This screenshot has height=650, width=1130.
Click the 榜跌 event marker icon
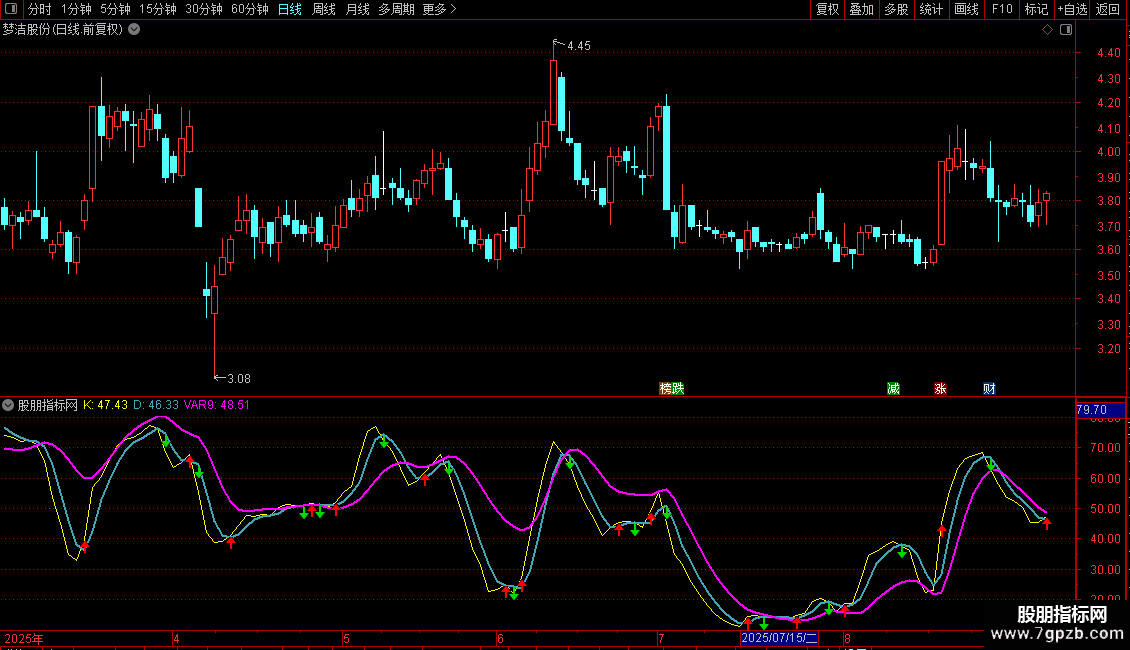671,388
